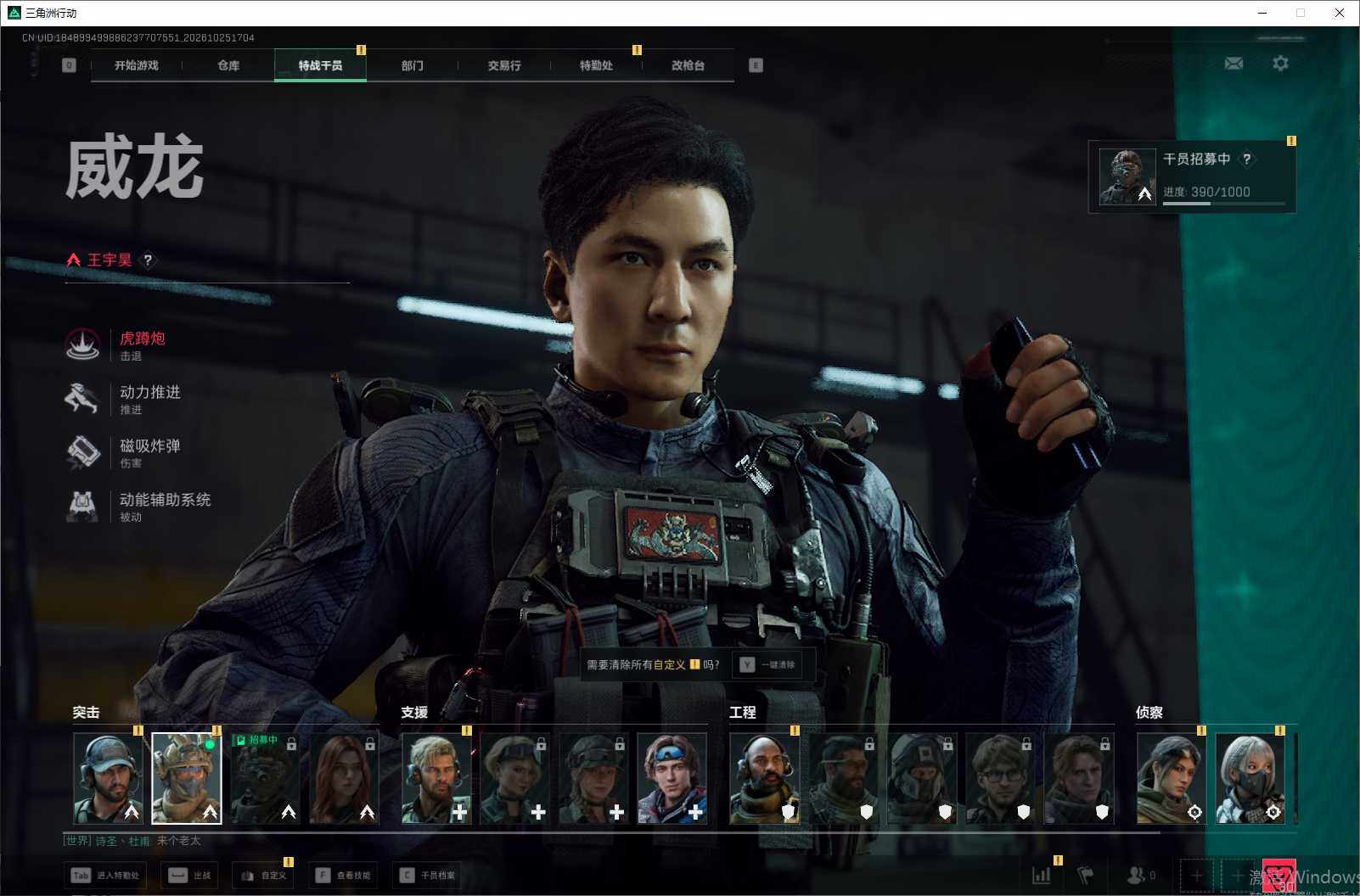The image size is (1360, 896).
Task: Select first 突击 operator with cap and headset
Action: 108,778
